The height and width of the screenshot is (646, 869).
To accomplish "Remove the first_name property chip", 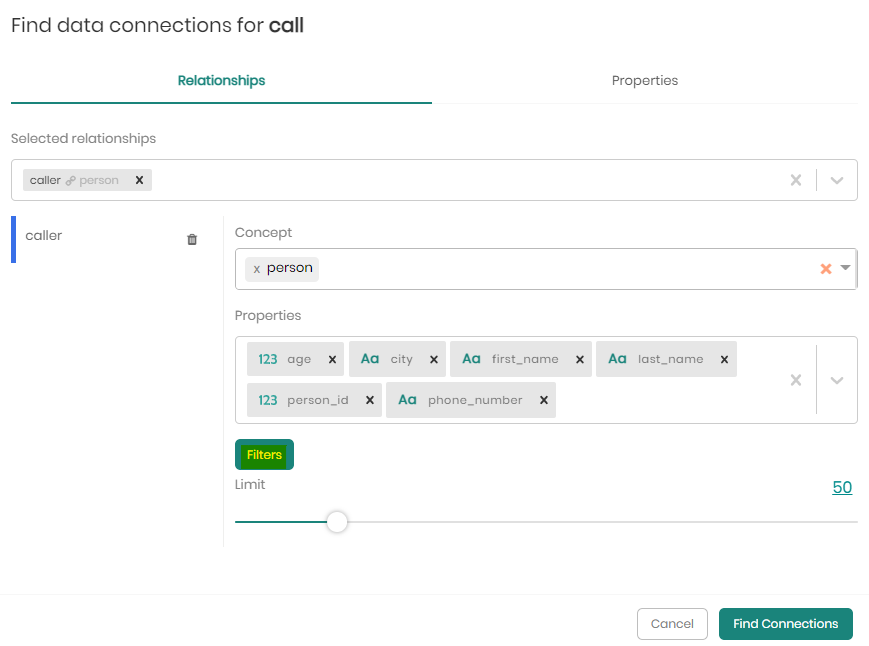I will [x=579, y=359].
